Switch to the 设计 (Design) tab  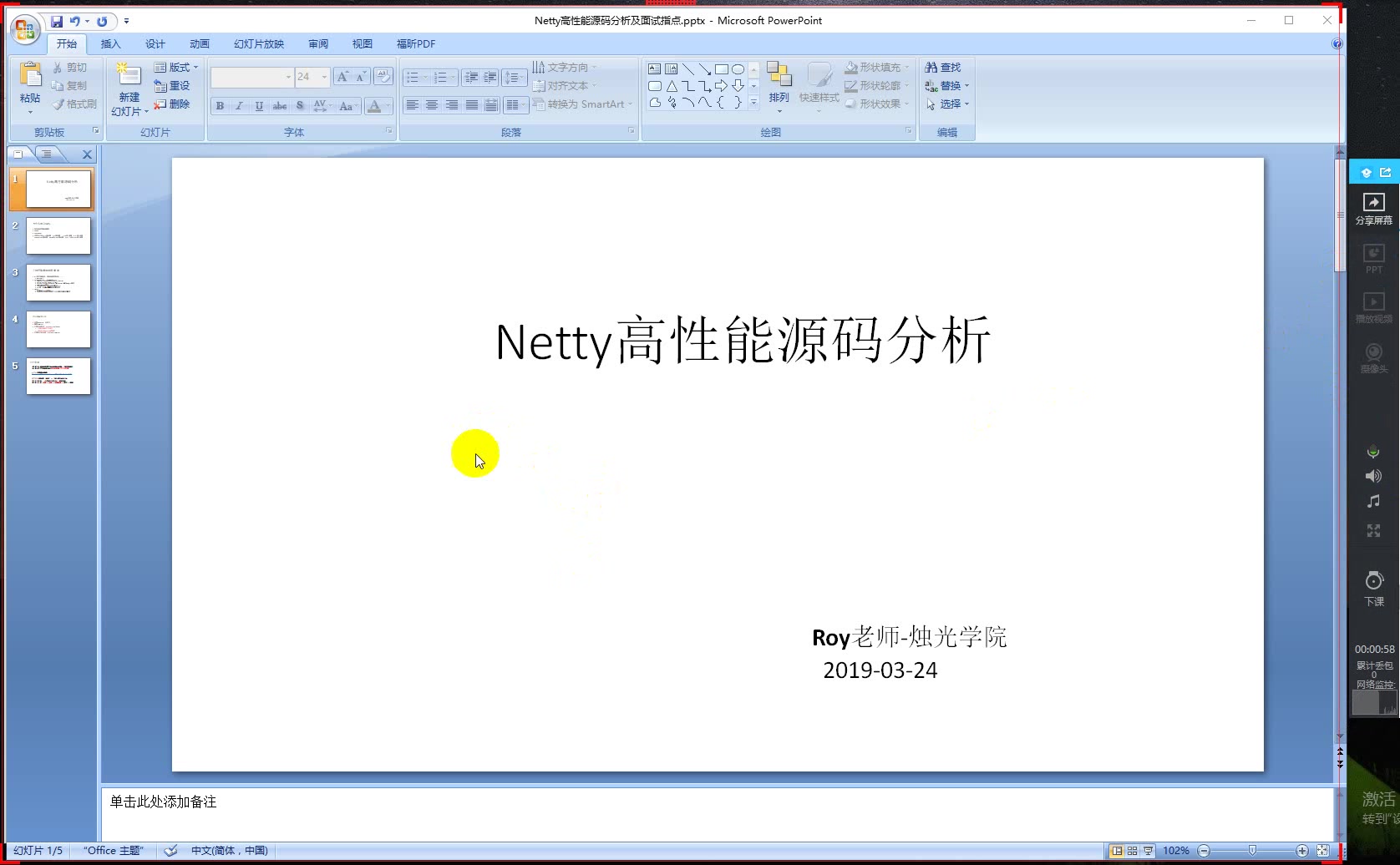pos(155,44)
